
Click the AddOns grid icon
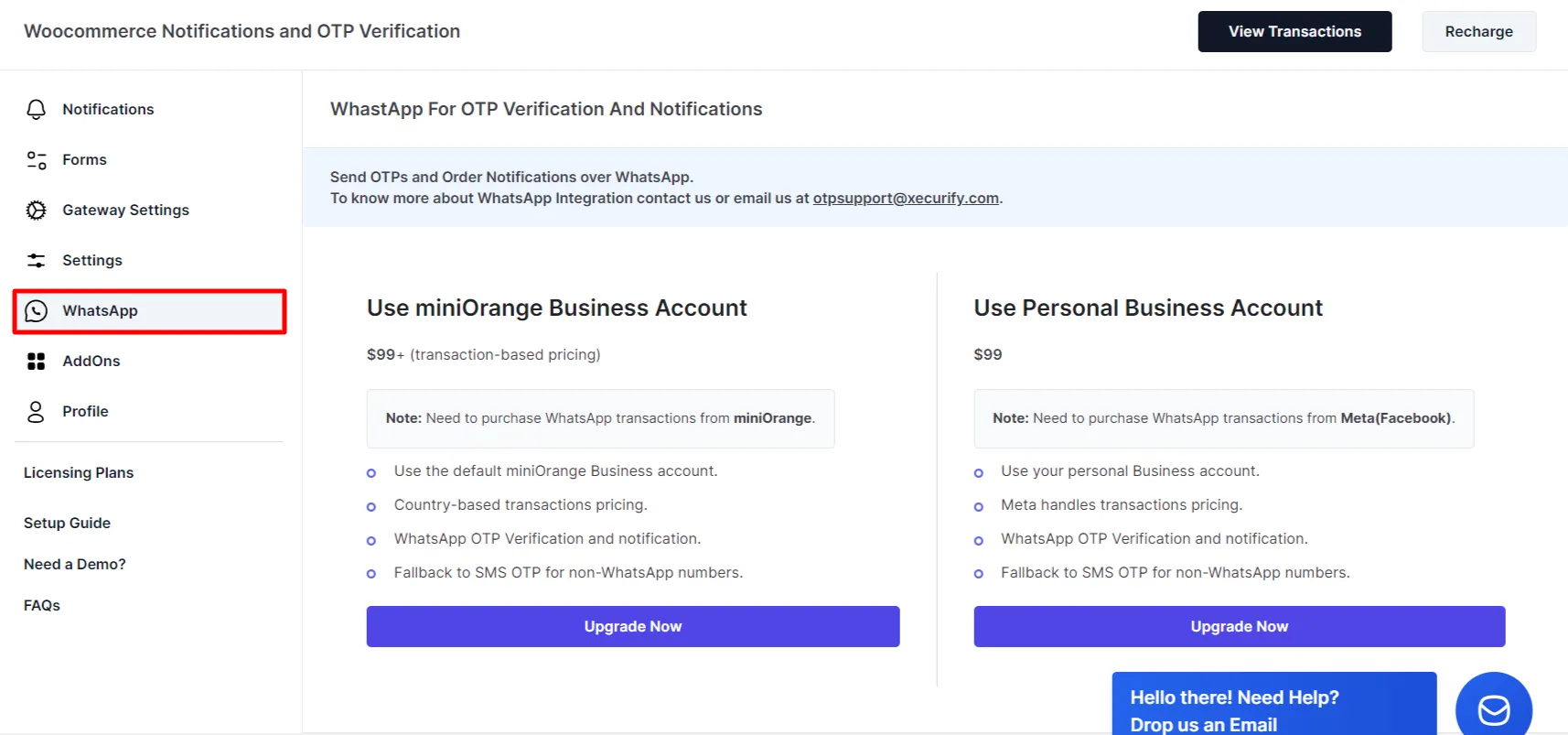(x=36, y=362)
